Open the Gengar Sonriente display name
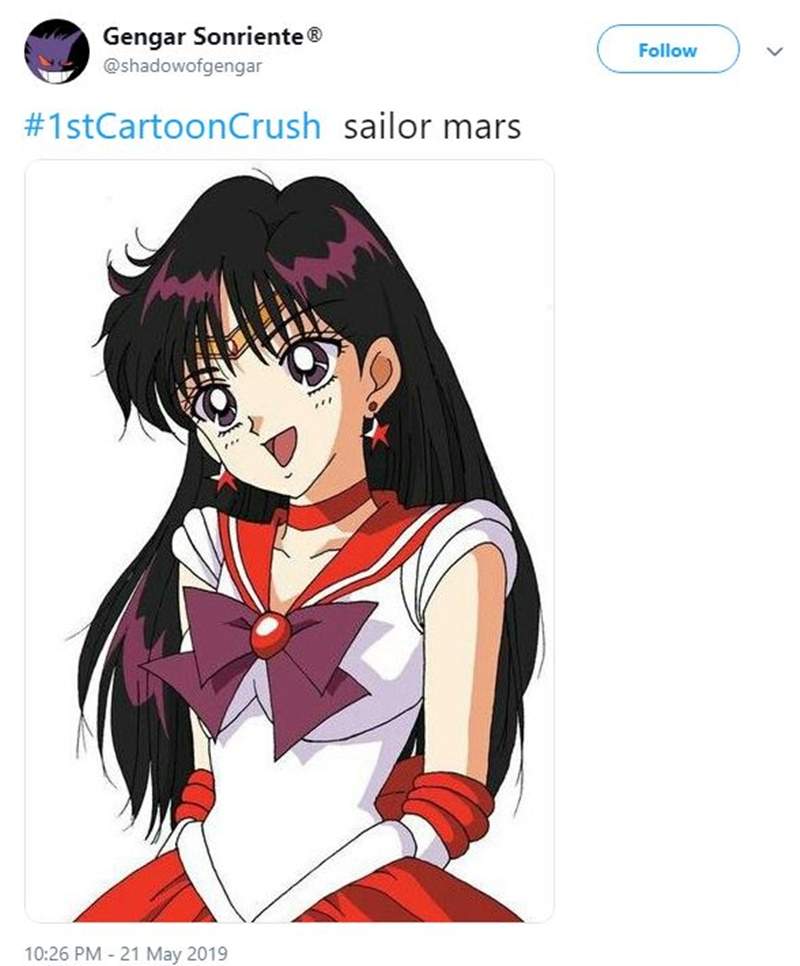This screenshot has height=966, width=800. click(204, 36)
